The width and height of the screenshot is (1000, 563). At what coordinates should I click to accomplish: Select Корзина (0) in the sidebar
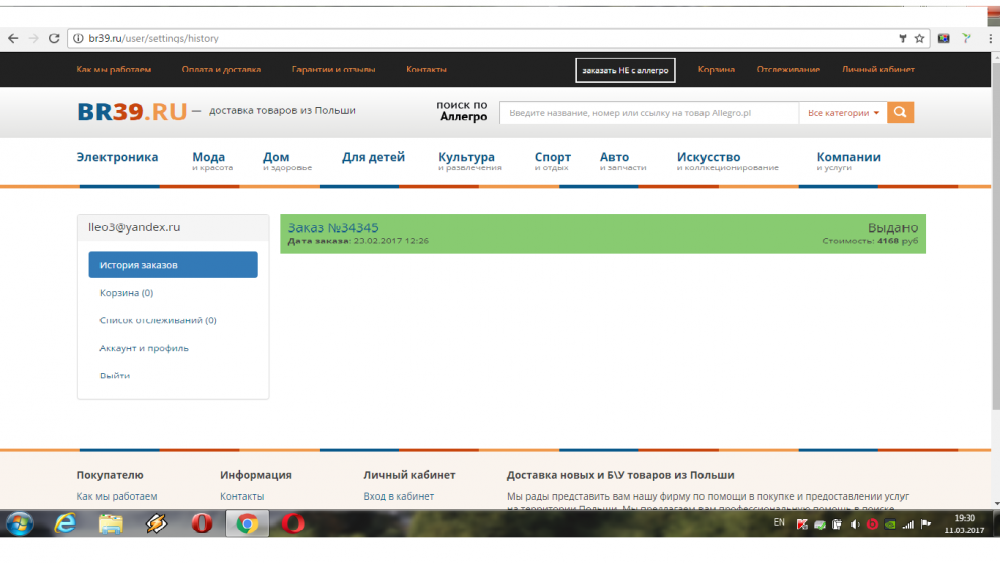(x=126, y=293)
